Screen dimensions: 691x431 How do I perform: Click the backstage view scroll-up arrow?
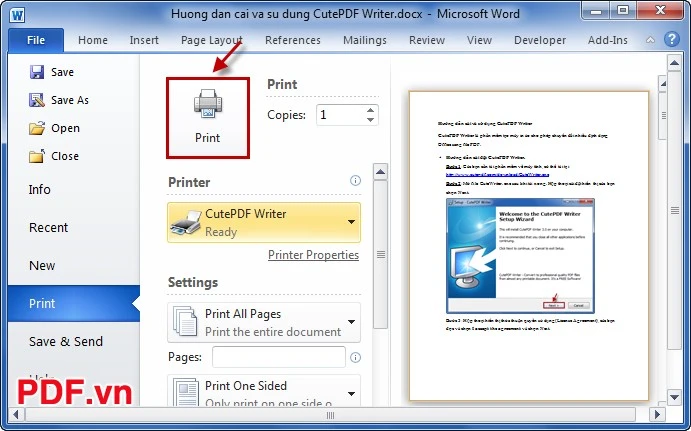click(x=674, y=63)
